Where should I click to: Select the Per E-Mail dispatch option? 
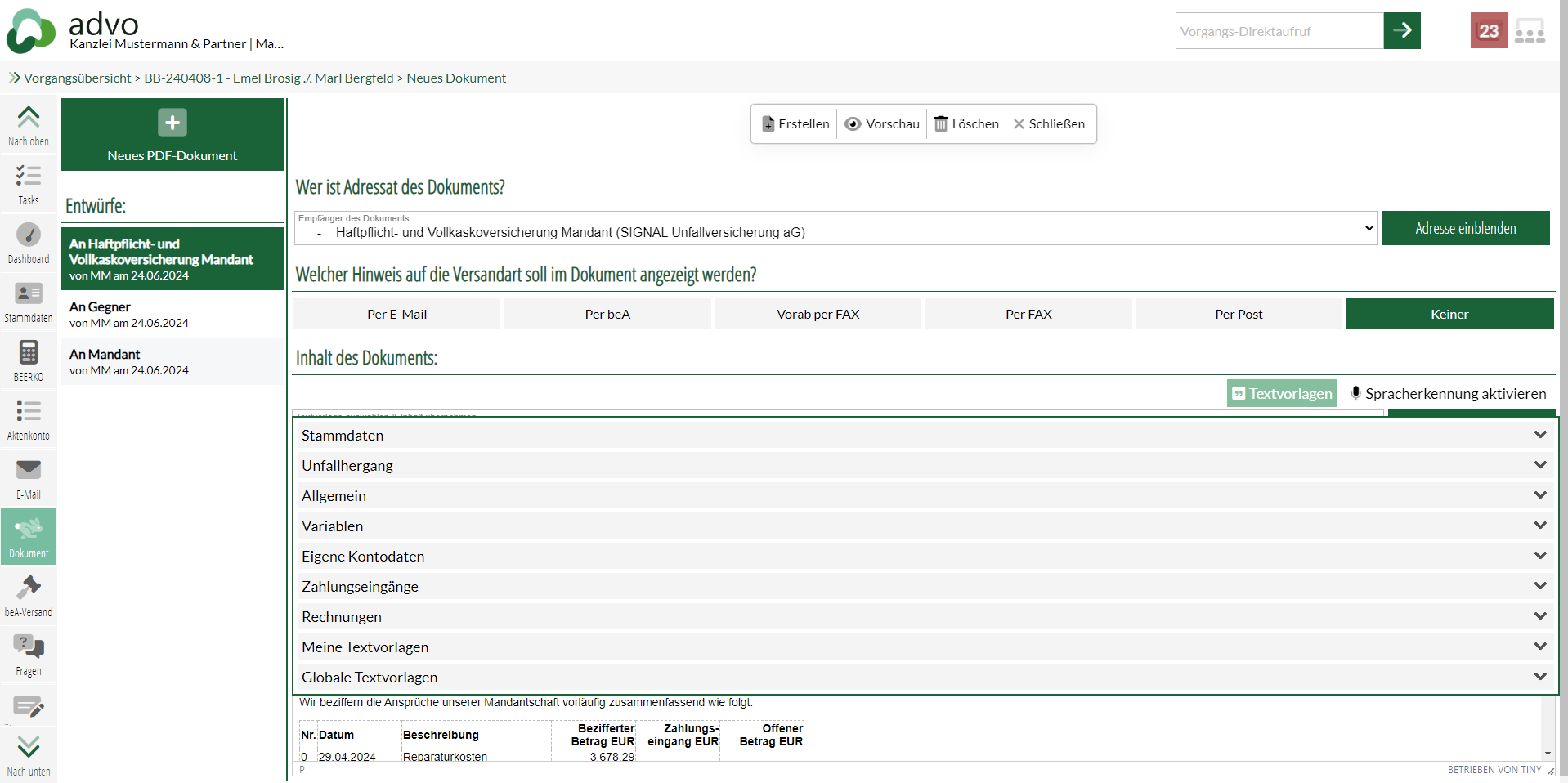tap(396, 314)
